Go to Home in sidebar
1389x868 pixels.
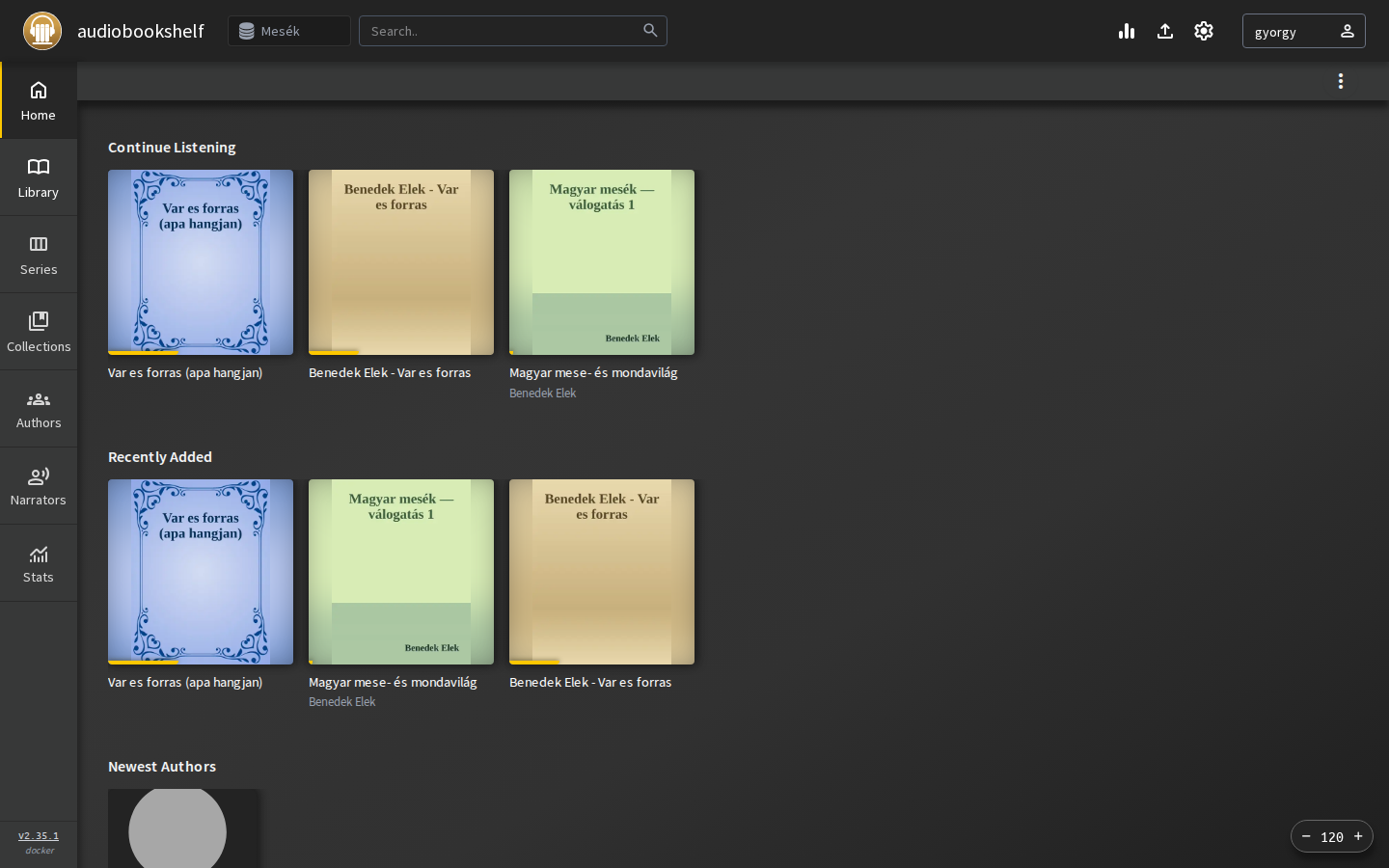click(39, 100)
